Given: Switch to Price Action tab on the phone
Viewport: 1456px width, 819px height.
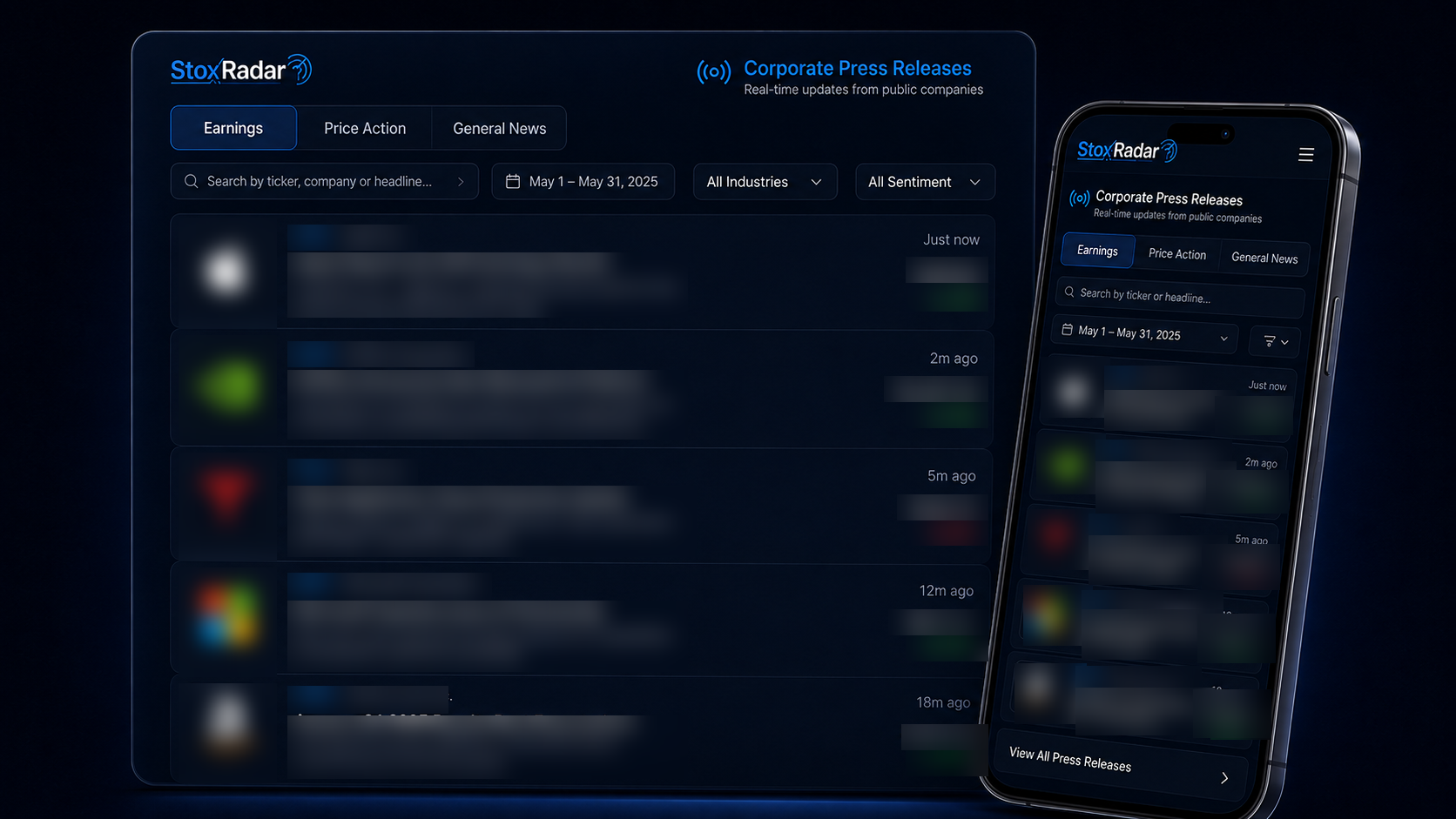Looking at the screenshot, I should pos(1177,253).
